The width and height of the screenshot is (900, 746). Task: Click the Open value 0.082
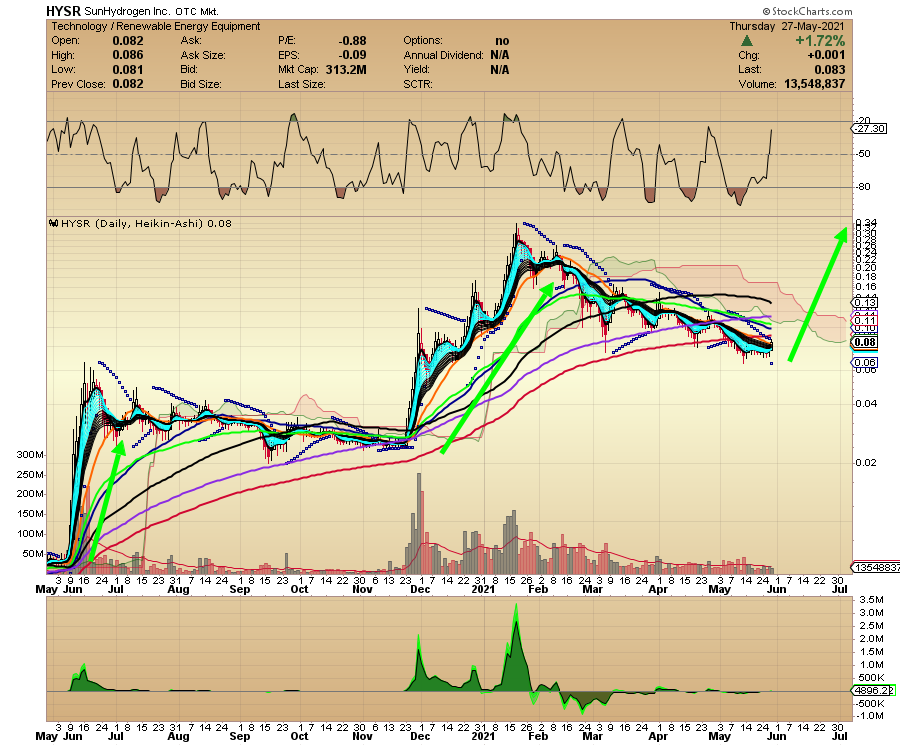coord(127,41)
